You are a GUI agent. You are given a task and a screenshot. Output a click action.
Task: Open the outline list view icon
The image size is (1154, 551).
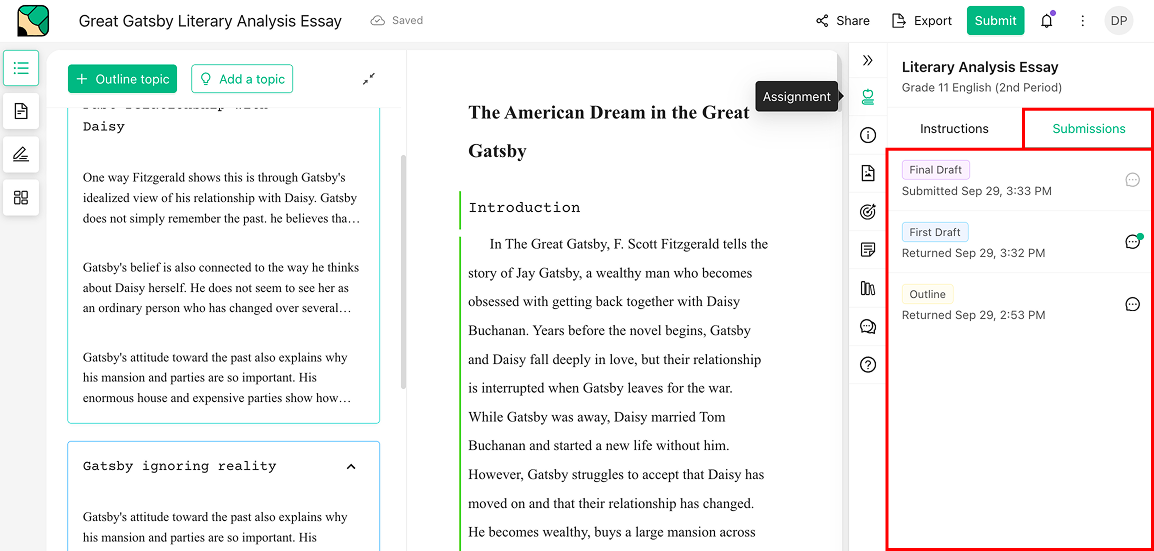(x=21, y=68)
